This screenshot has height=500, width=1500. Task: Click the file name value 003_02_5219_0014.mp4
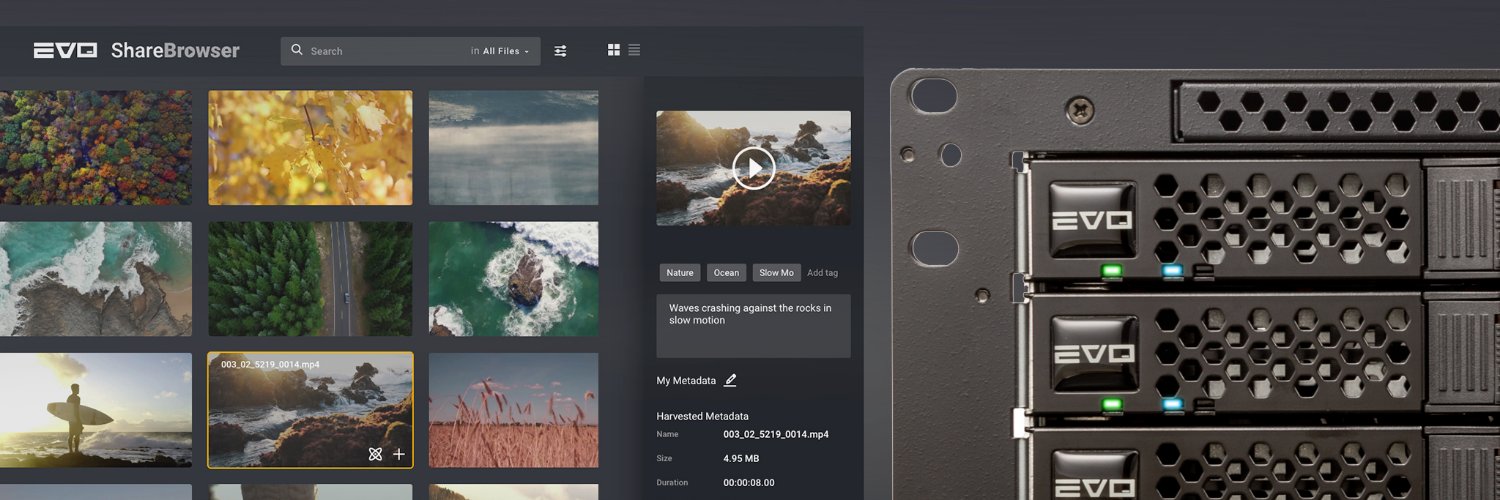tap(776, 435)
